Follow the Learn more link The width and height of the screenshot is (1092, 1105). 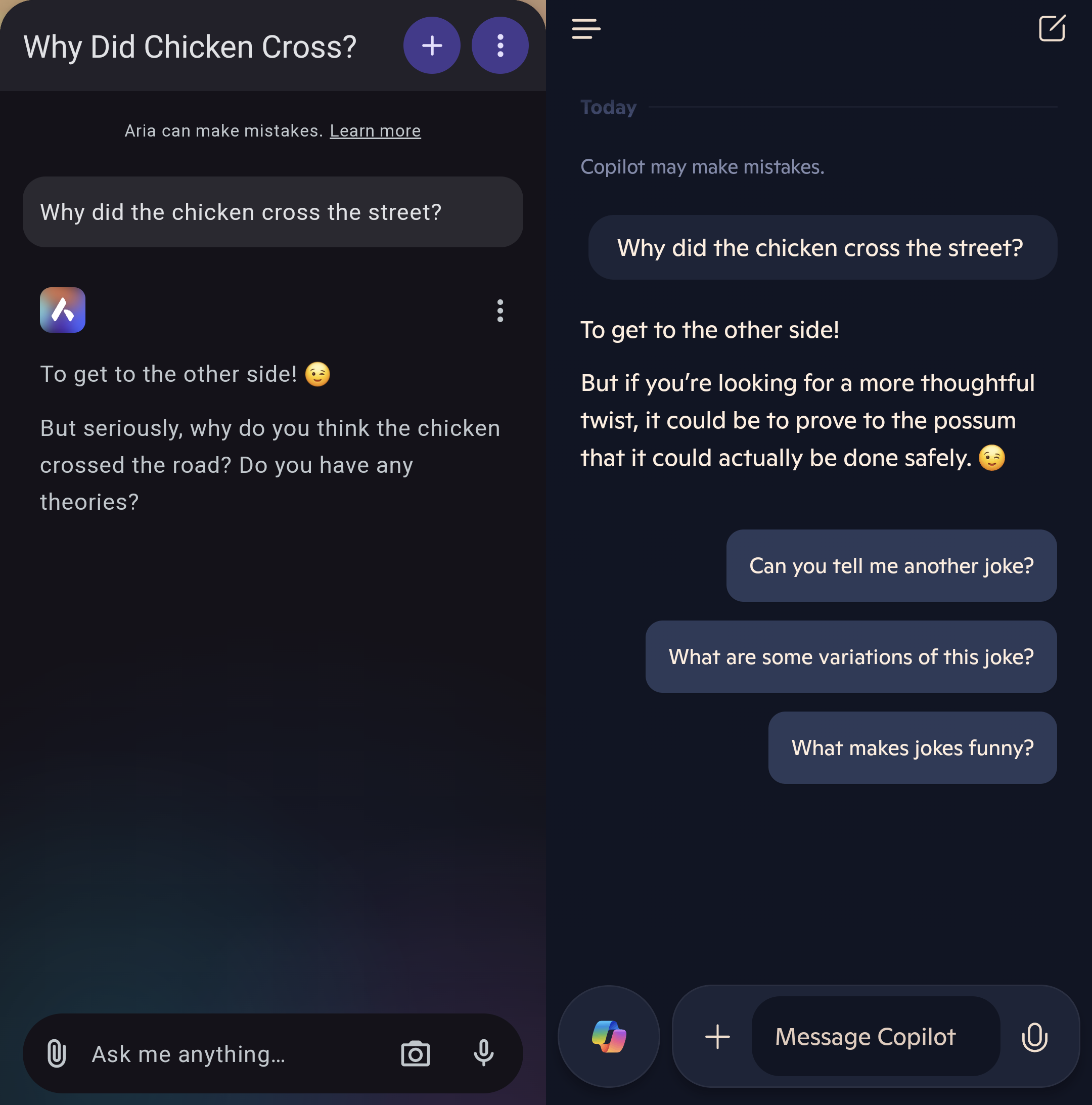click(375, 131)
